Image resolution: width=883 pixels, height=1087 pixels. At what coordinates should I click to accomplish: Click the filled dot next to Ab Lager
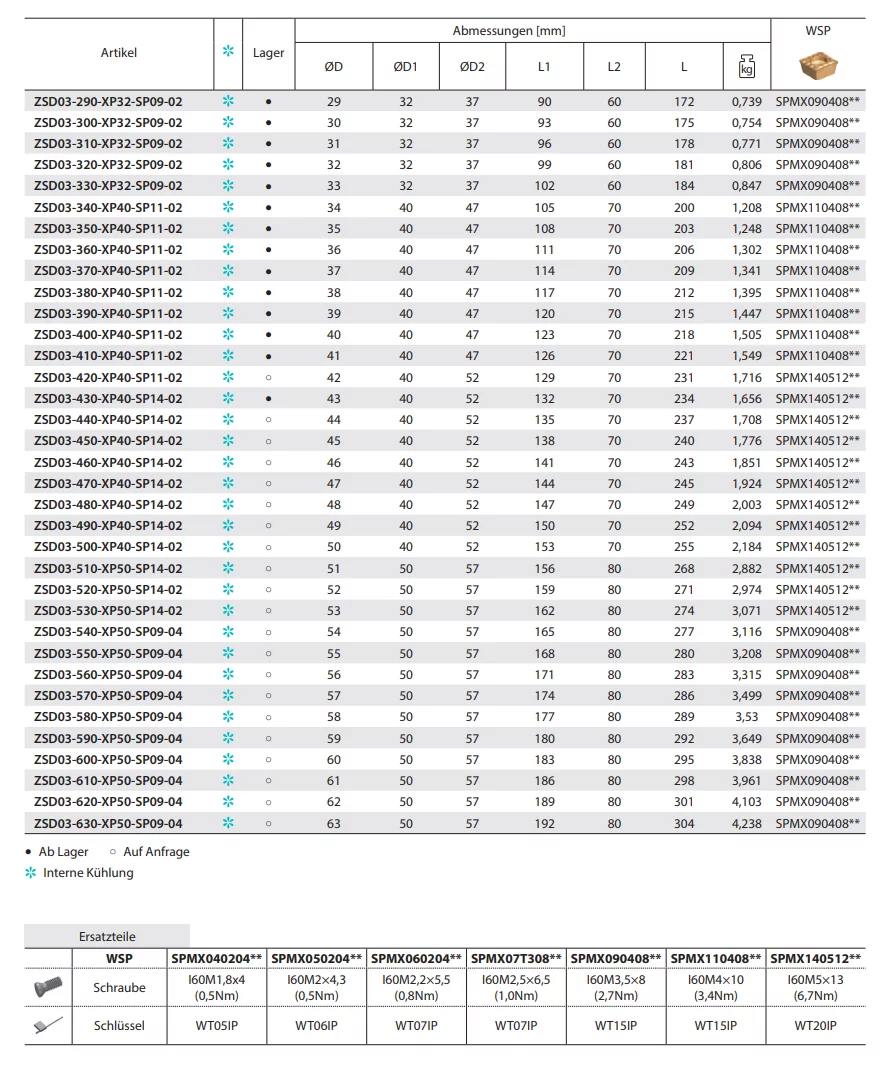click(x=28, y=852)
